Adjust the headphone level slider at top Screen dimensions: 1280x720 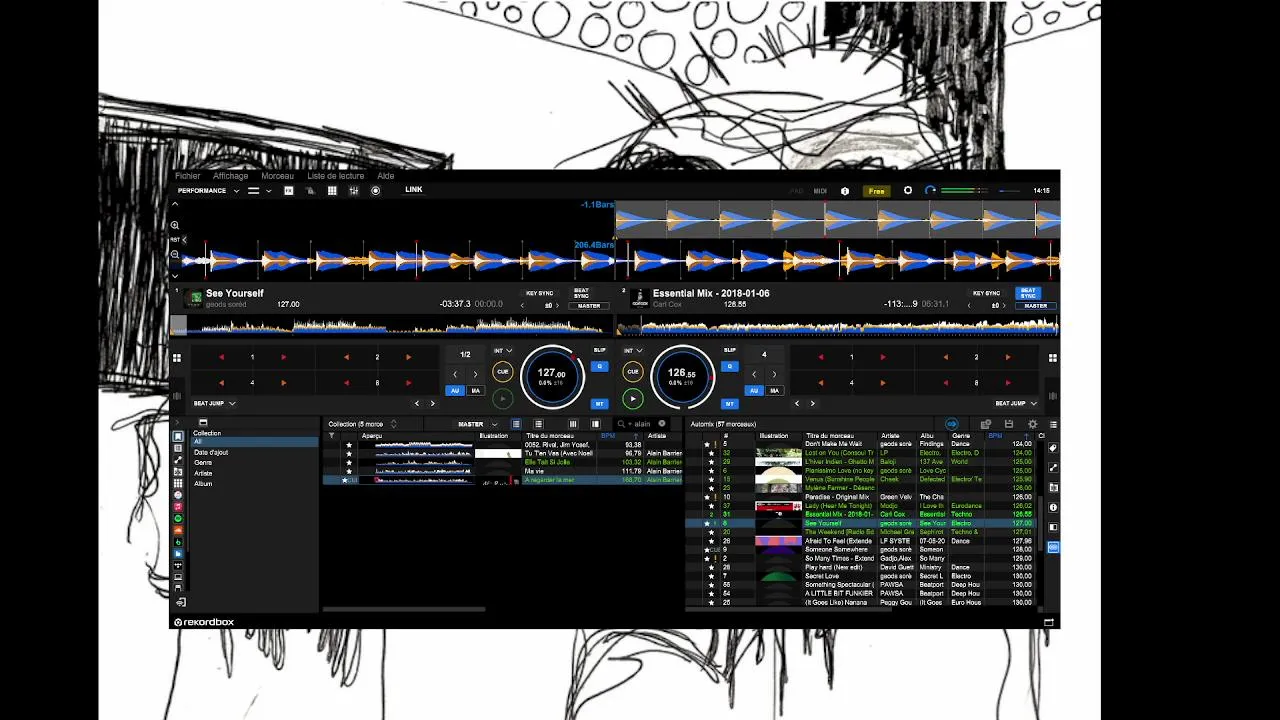1009,191
